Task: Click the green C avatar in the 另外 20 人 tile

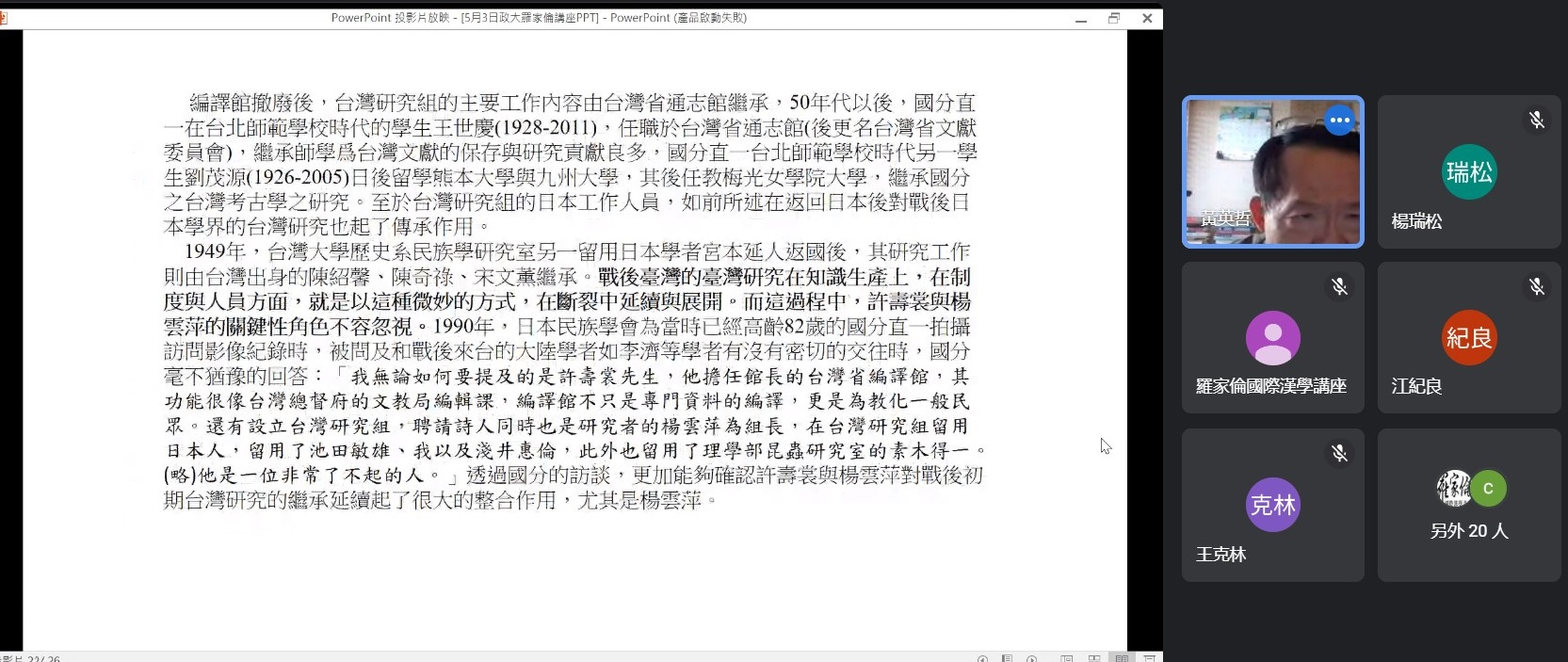Action: 1488,488
